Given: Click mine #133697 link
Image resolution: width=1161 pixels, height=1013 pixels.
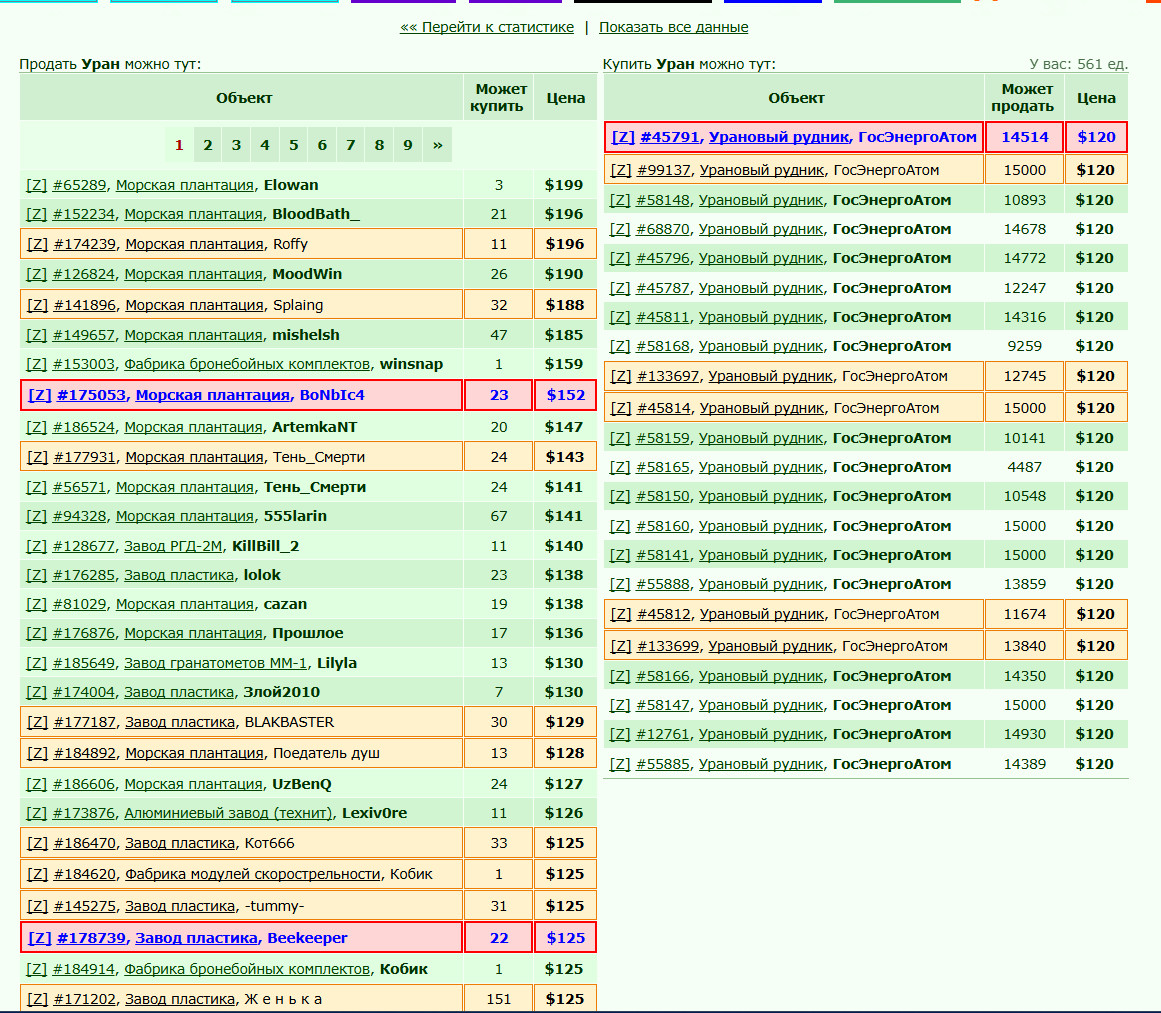Looking at the screenshot, I should (668, 376).
